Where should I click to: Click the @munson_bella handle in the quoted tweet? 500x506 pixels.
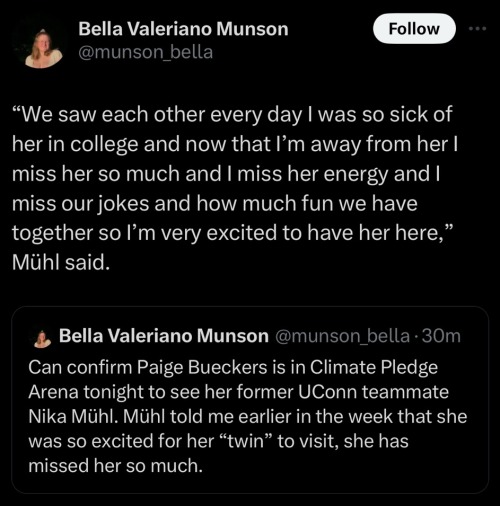(x=342, y=336)
